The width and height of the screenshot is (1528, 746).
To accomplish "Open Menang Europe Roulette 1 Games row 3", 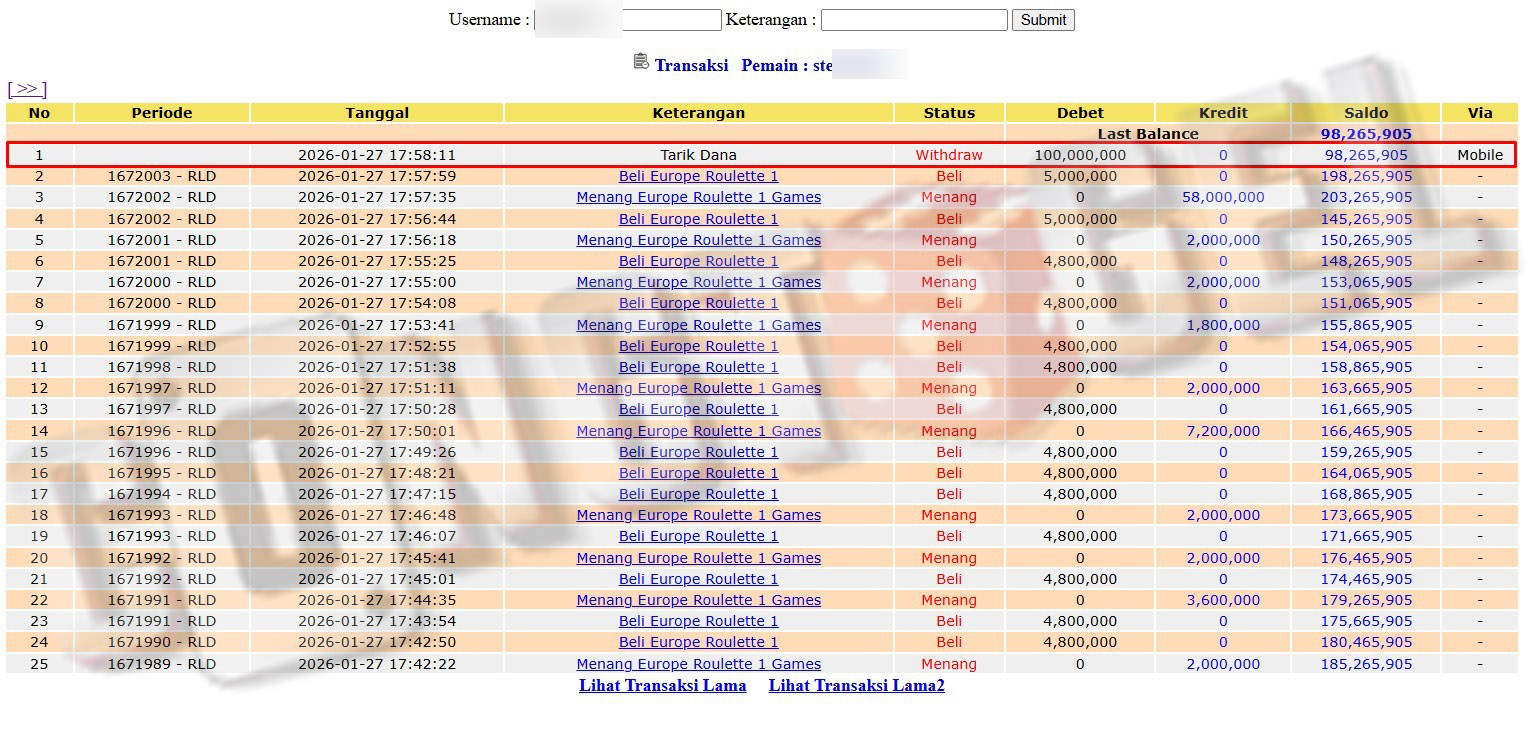I will click(698, 198).
